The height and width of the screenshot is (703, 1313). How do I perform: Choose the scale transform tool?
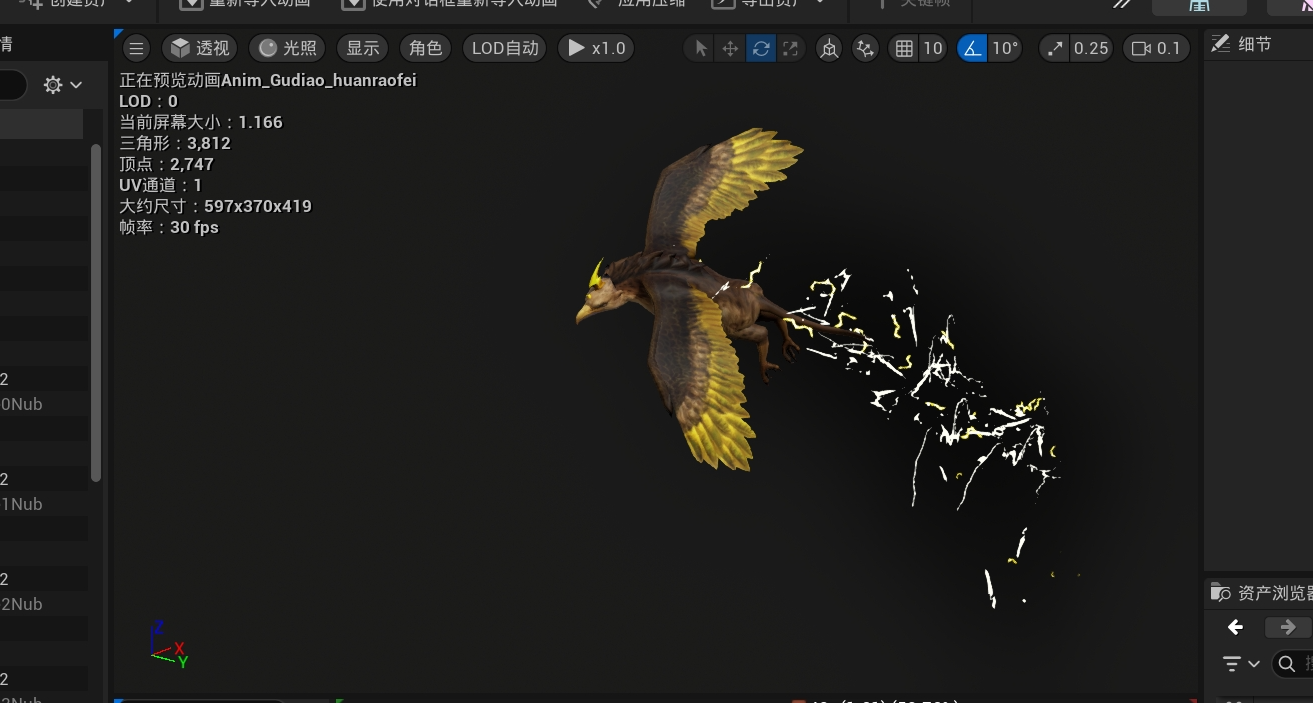point(791,48)
